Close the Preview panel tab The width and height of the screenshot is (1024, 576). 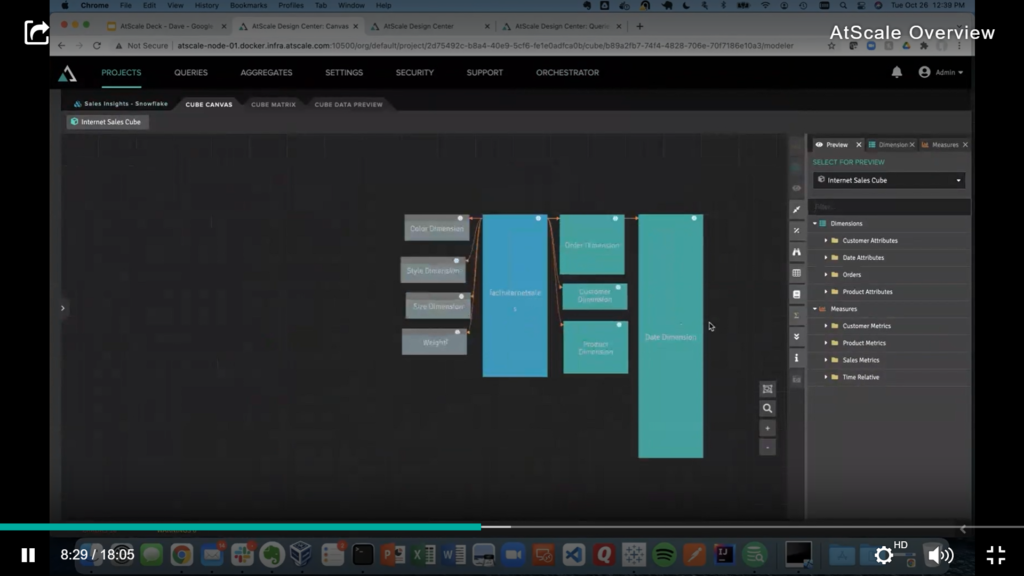pos(859,145)
